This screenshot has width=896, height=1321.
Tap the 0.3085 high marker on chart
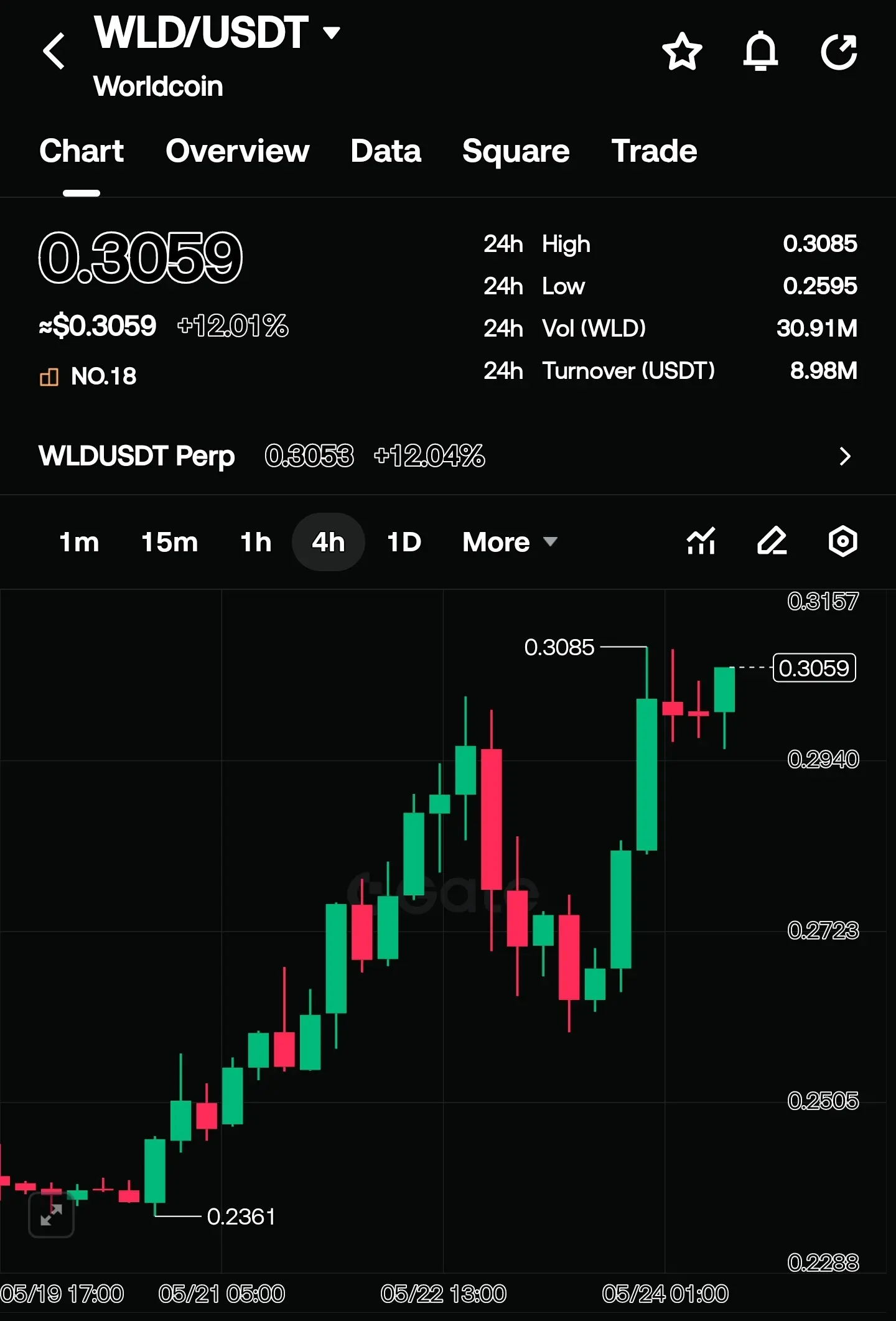(x=559, y=648)
